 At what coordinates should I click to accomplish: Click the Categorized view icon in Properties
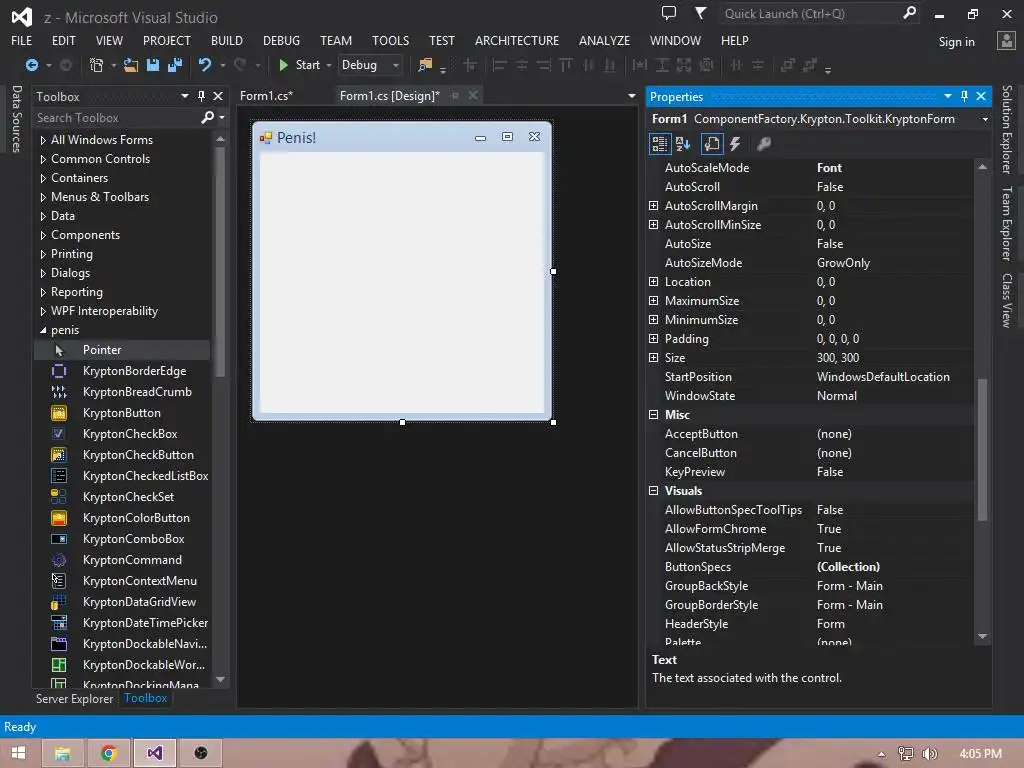coord(660,144)
